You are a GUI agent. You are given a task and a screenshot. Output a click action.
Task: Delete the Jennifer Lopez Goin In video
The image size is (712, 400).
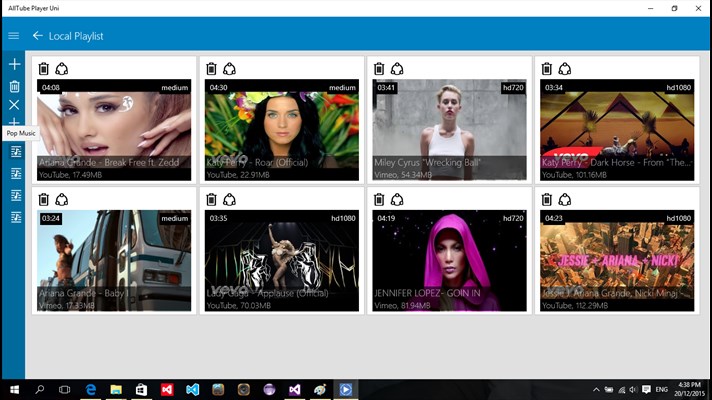coord(379,199)
